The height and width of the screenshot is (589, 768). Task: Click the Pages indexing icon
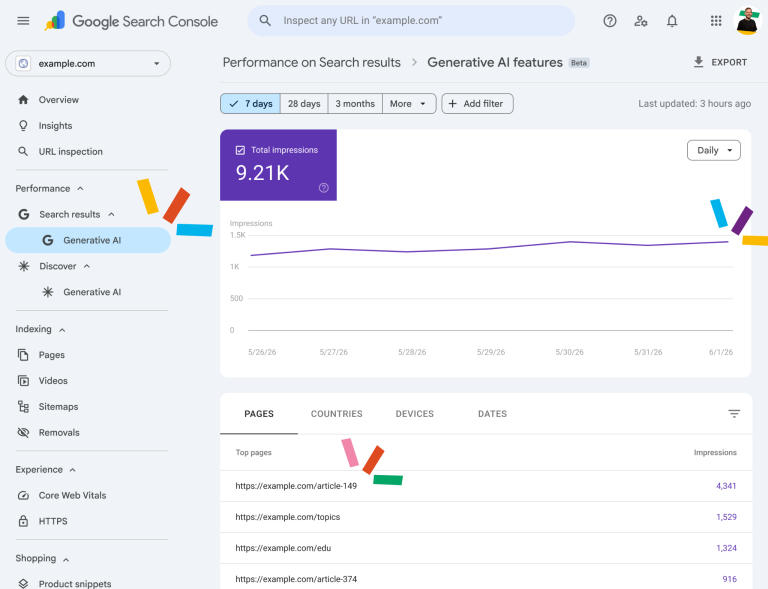(x=23, y=354)
